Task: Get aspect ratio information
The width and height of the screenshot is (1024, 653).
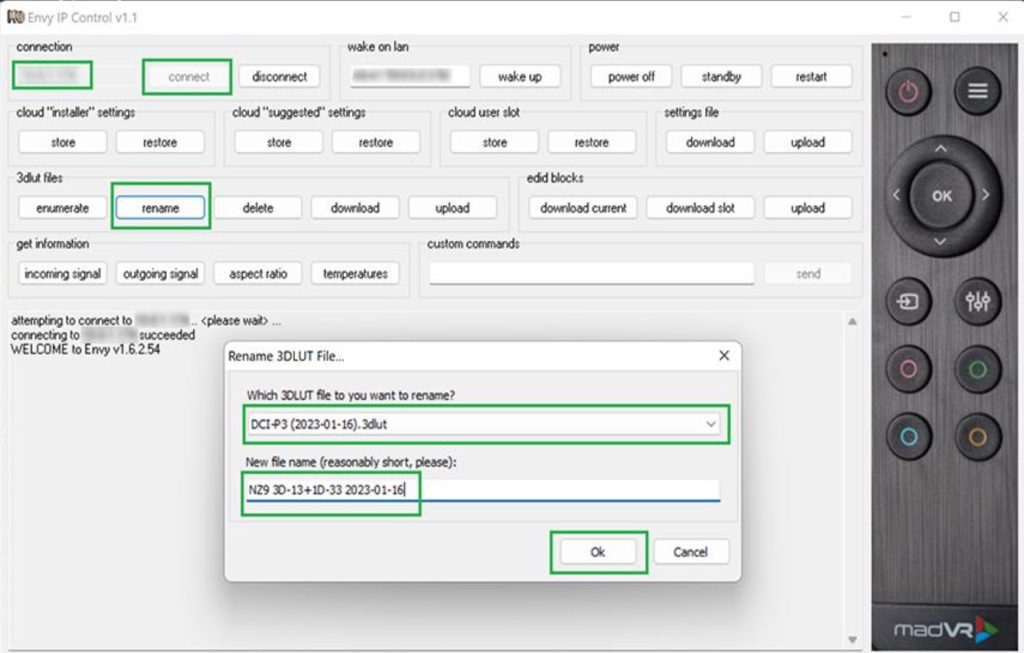Action: tap(258, 274)
